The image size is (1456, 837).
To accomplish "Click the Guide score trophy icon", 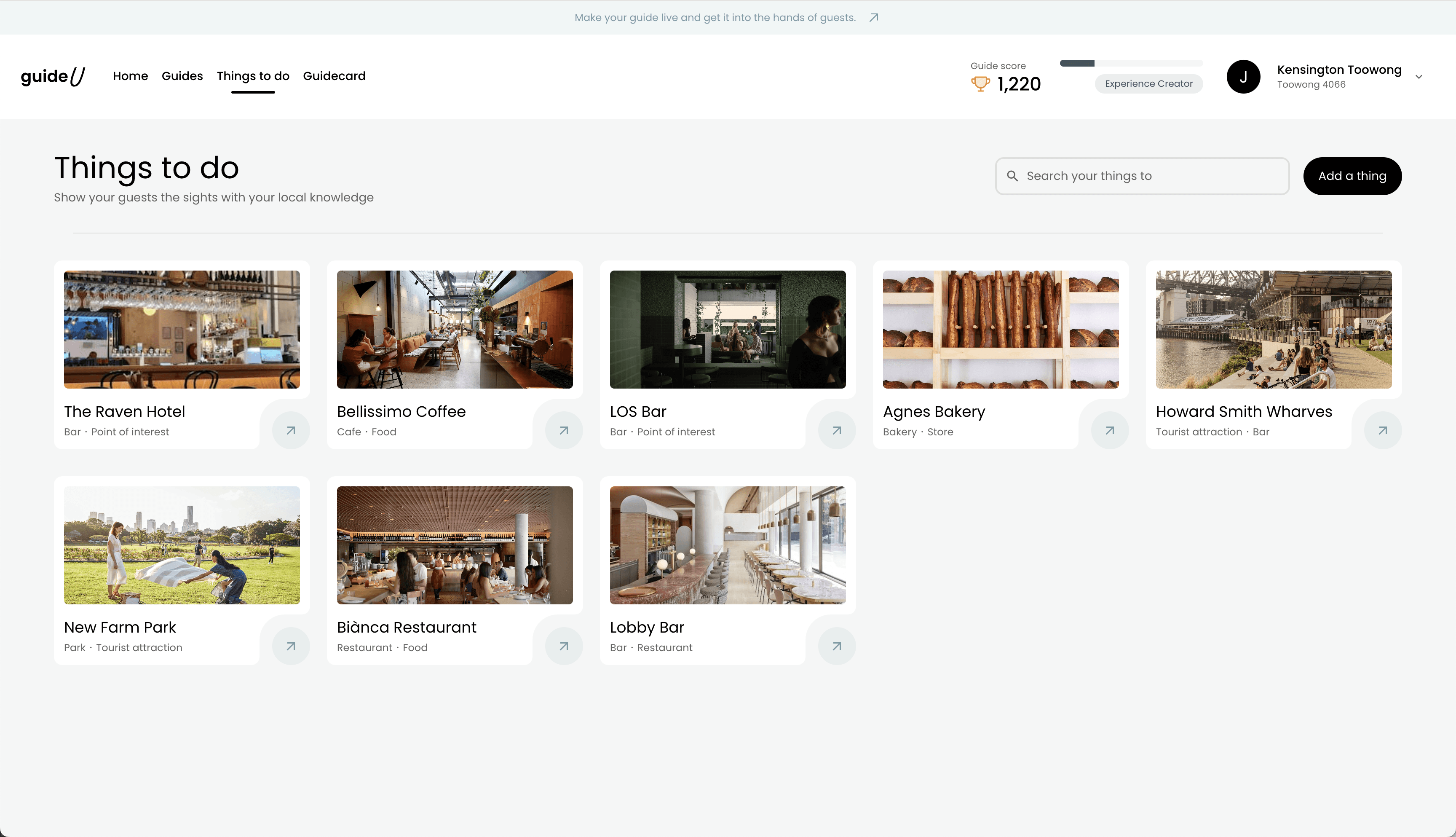I will [x=980, y=84].
